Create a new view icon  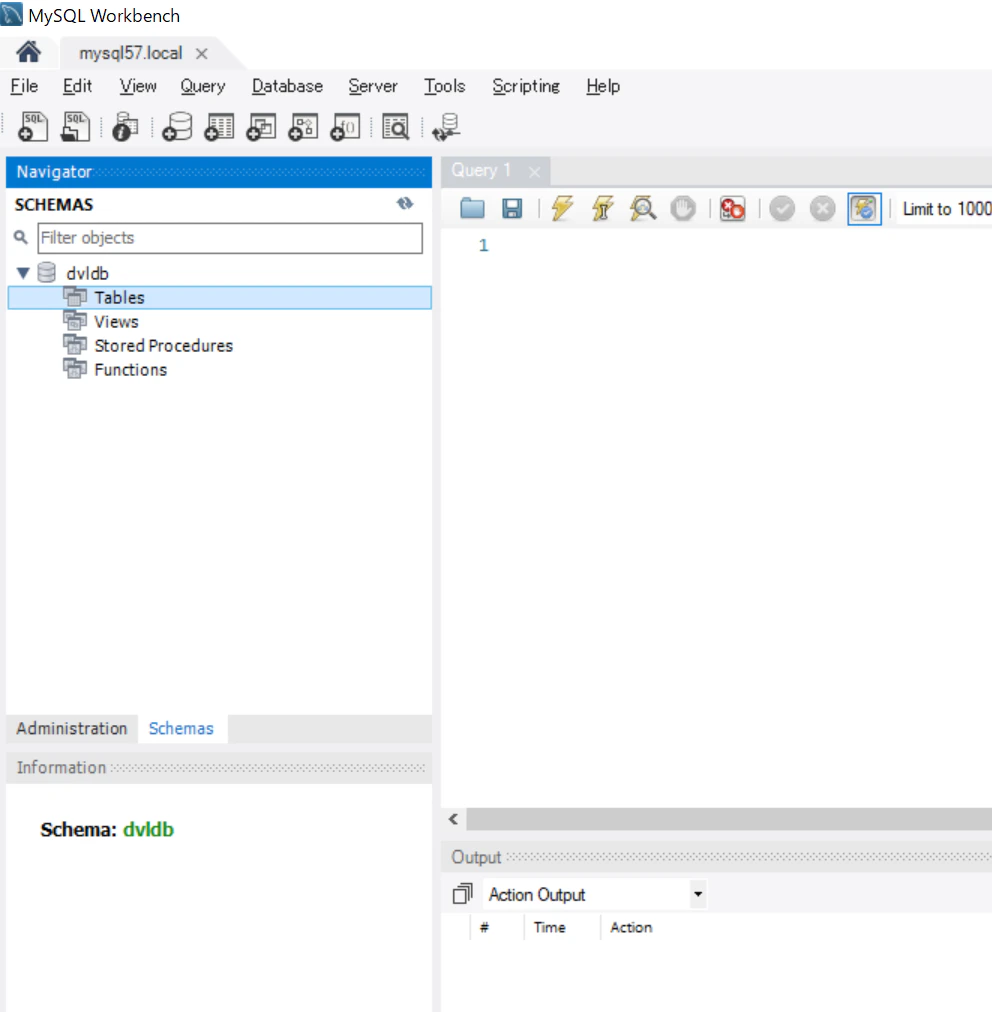click(261, 126)
